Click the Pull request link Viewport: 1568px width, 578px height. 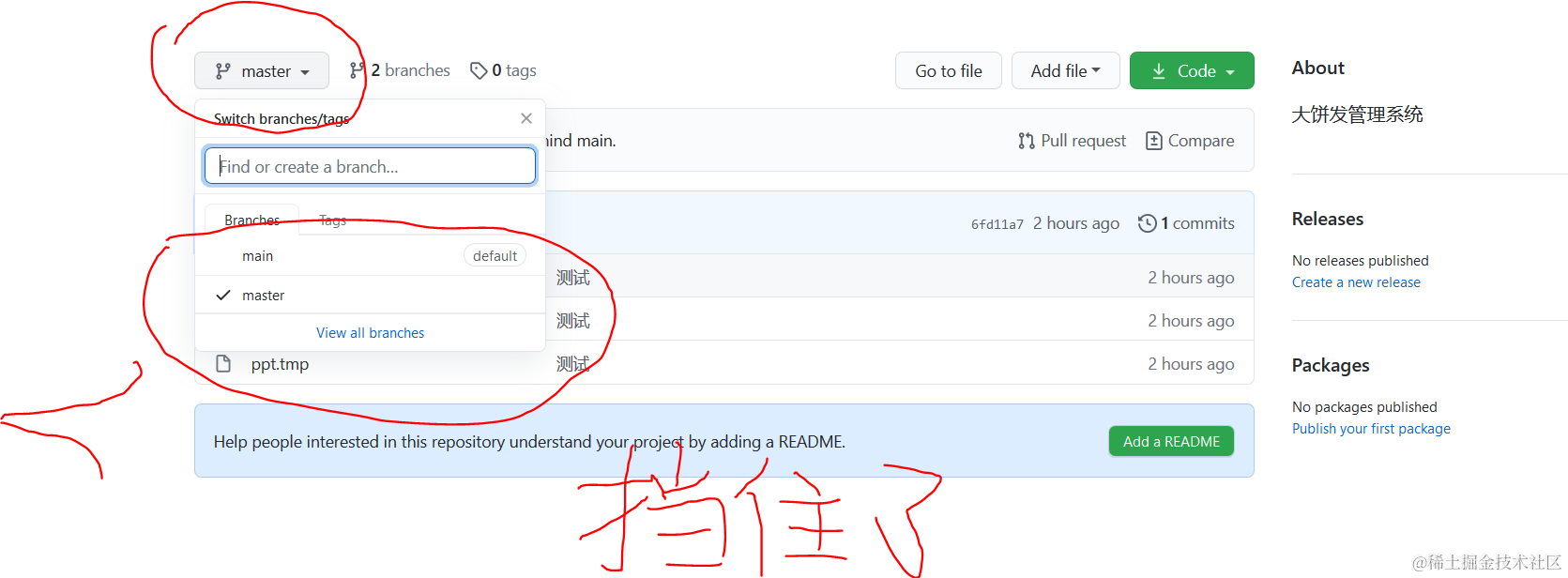[1072, 141]
